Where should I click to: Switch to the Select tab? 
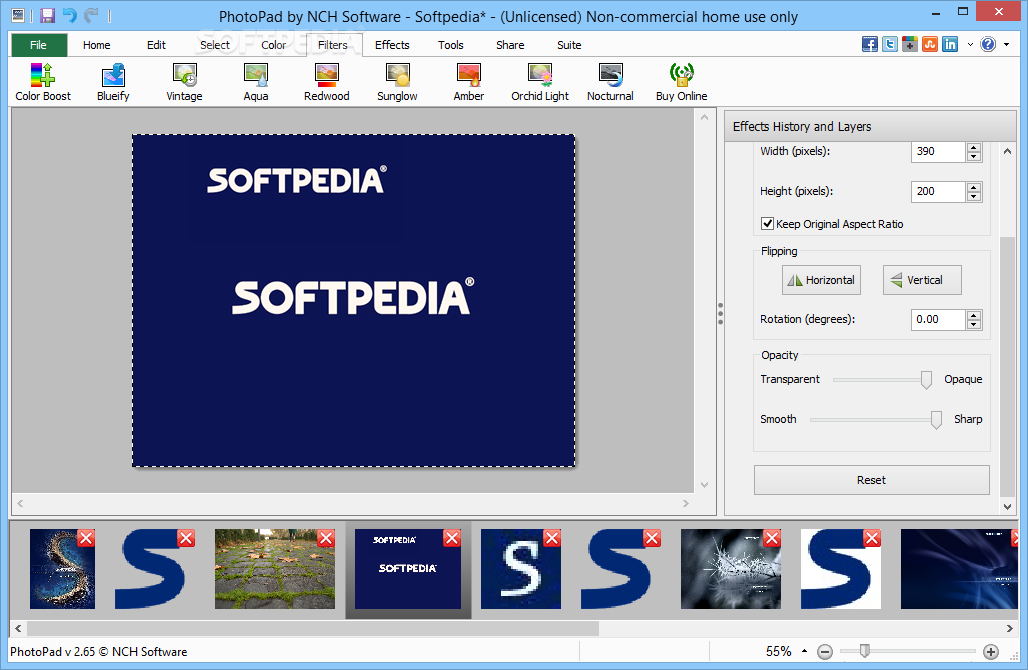[215, 45]
